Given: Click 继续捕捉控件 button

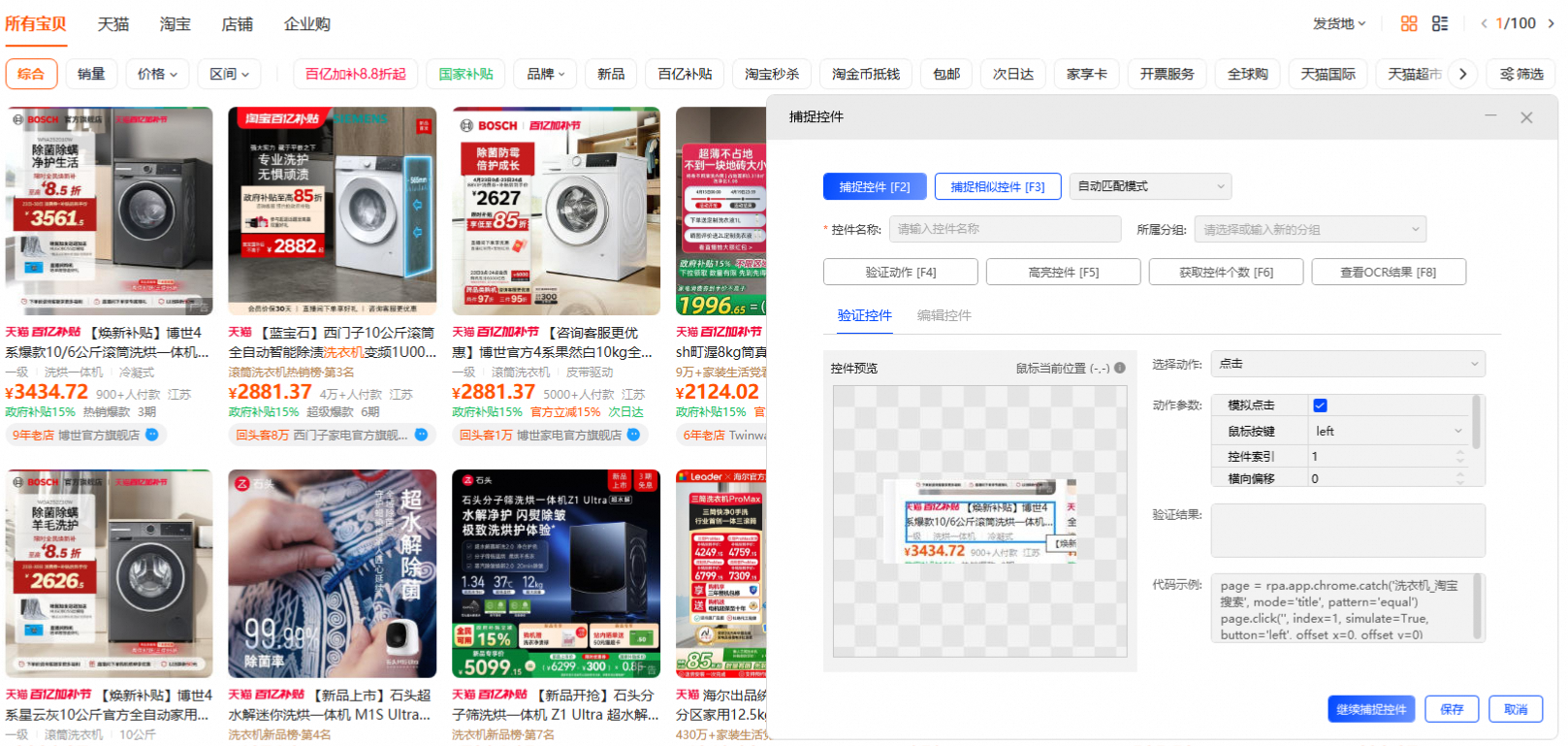Looking at the screenshot, I should coord(1371,709).
